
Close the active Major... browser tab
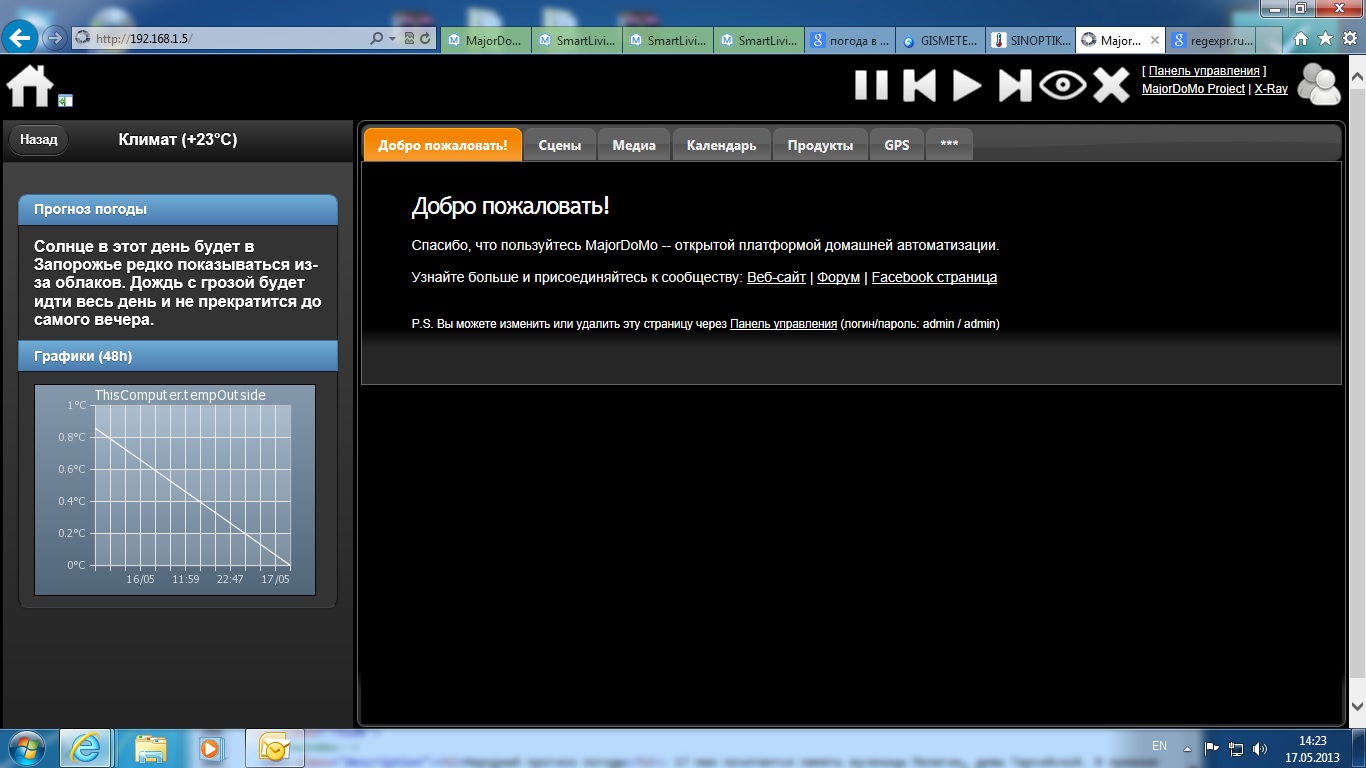pos(1155,40)
